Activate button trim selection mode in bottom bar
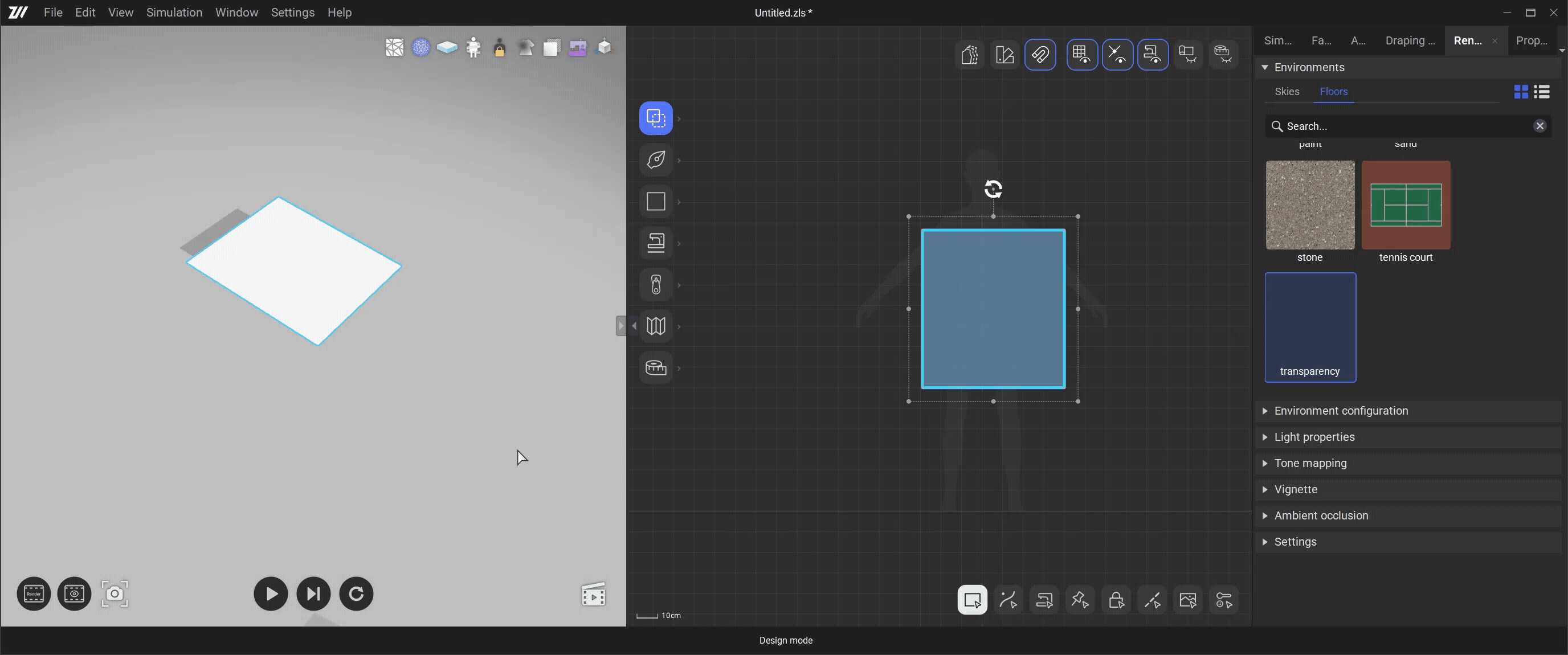 (x=1223, y=600)
